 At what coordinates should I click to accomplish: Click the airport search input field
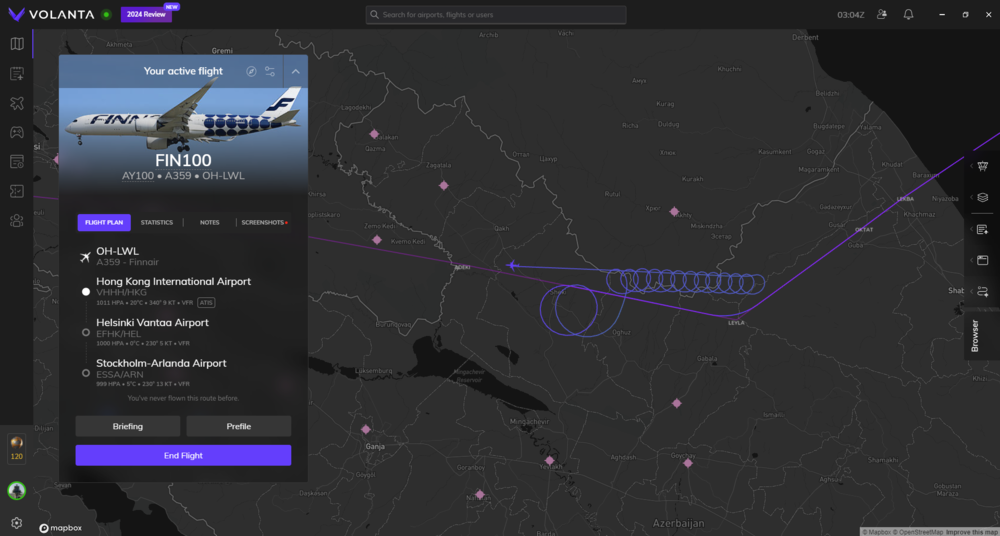tap(496, 15)
